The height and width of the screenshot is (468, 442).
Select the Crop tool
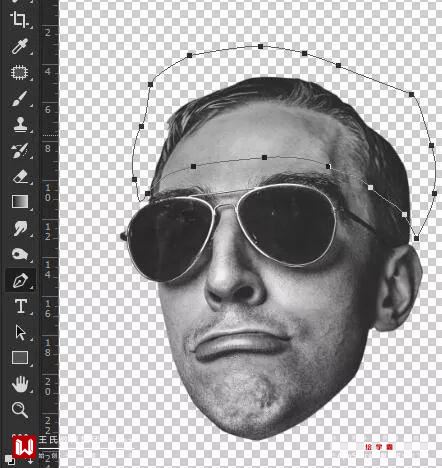coord(19,19)
